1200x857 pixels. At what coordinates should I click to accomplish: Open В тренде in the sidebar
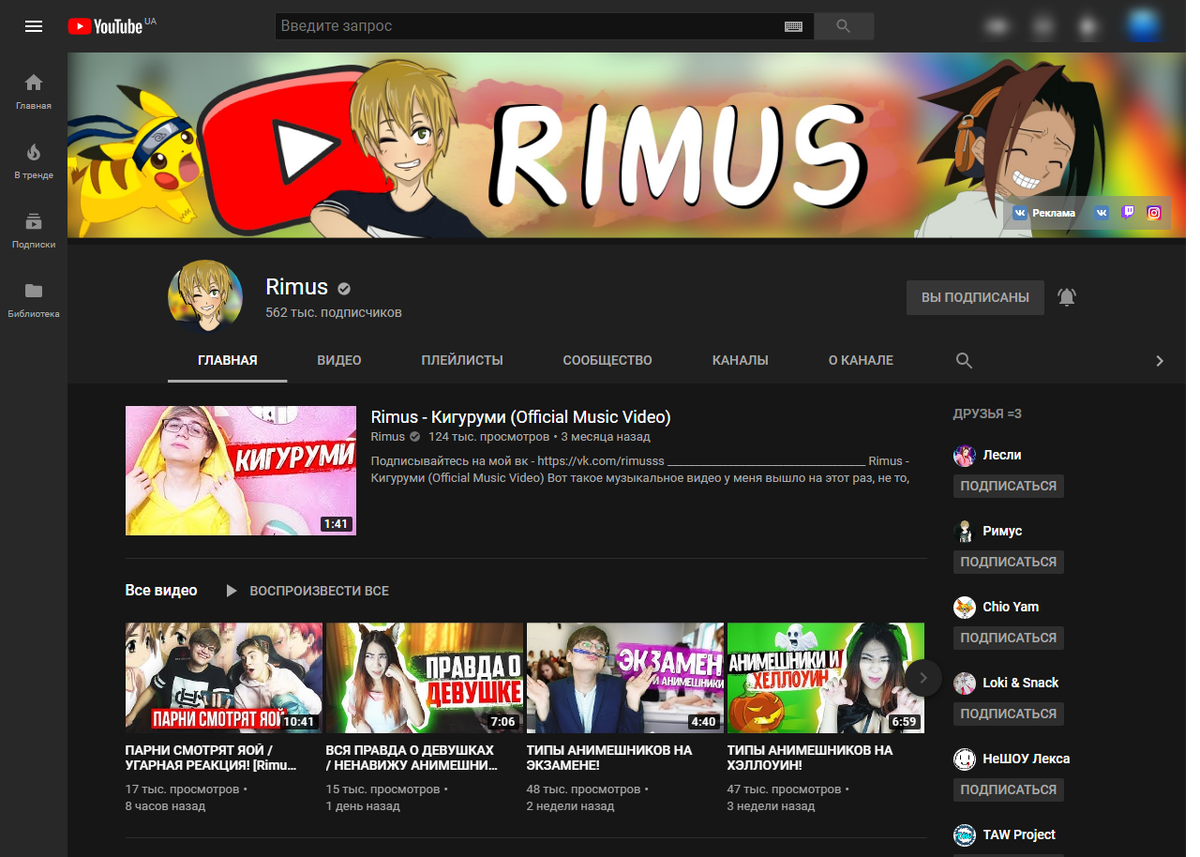(34, 160)
